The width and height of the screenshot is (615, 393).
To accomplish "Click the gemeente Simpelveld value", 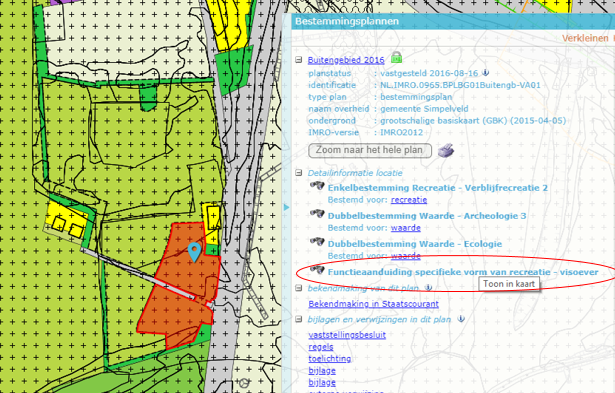I will click(x=424, y=109).
